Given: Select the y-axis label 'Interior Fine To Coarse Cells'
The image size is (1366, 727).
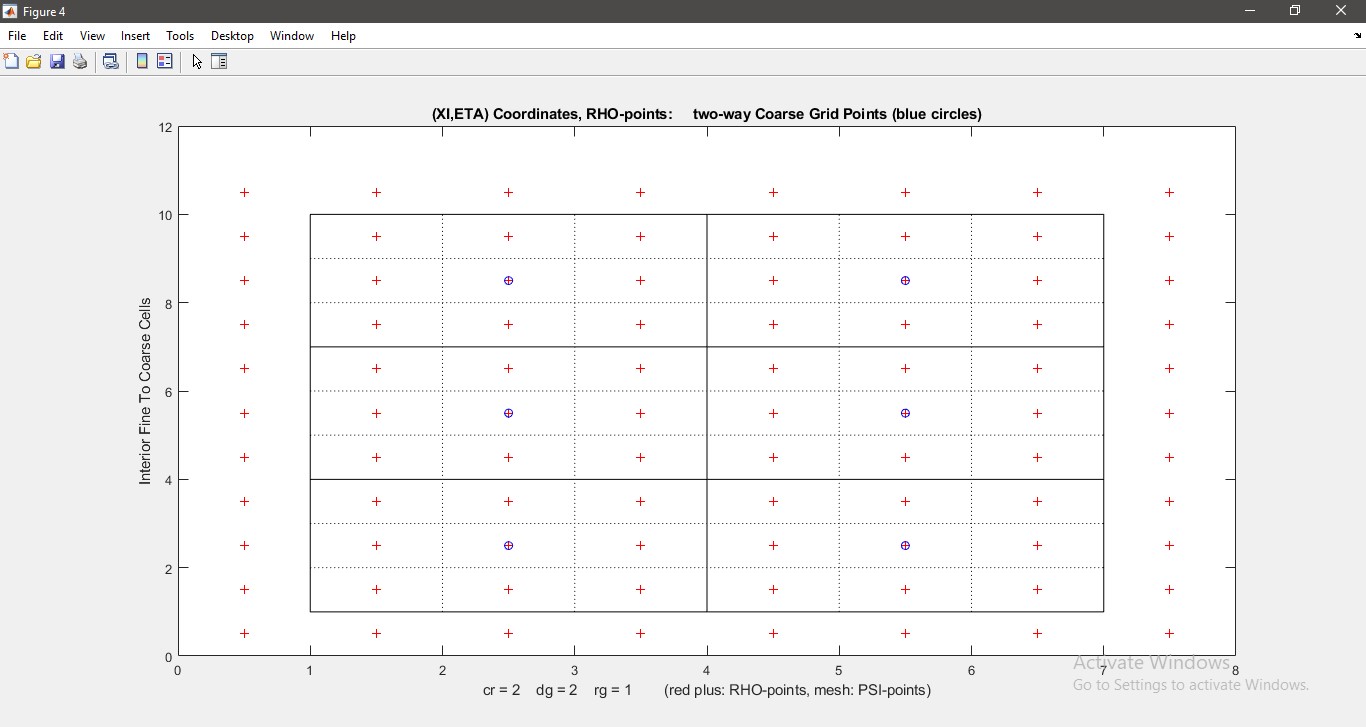Looking at the screenshot, I should [x=145, y=391].
